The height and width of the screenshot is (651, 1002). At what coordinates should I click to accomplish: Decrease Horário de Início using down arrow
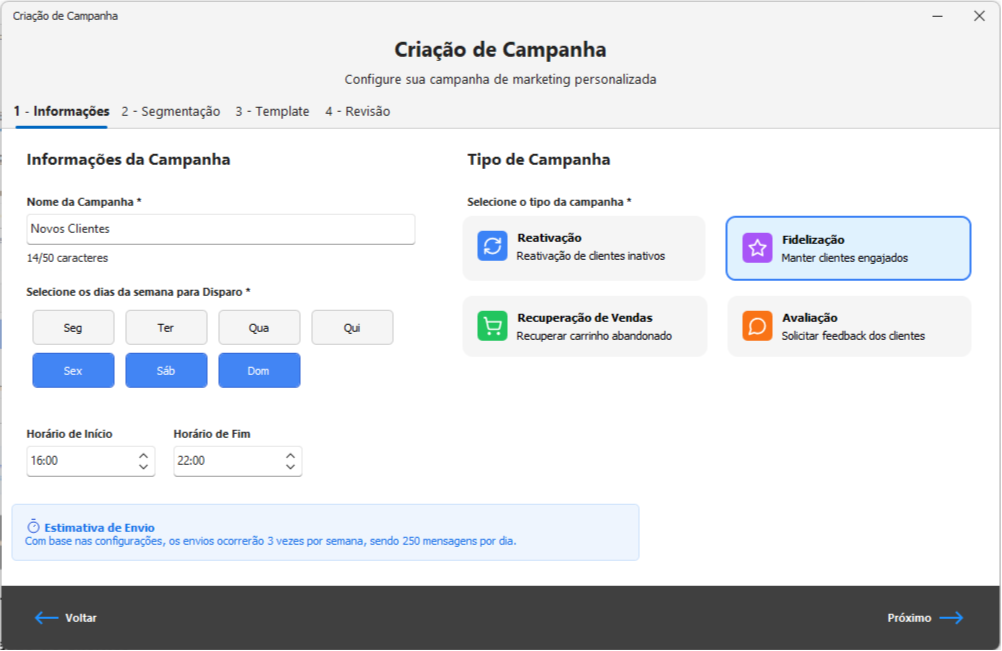[143, 467]
